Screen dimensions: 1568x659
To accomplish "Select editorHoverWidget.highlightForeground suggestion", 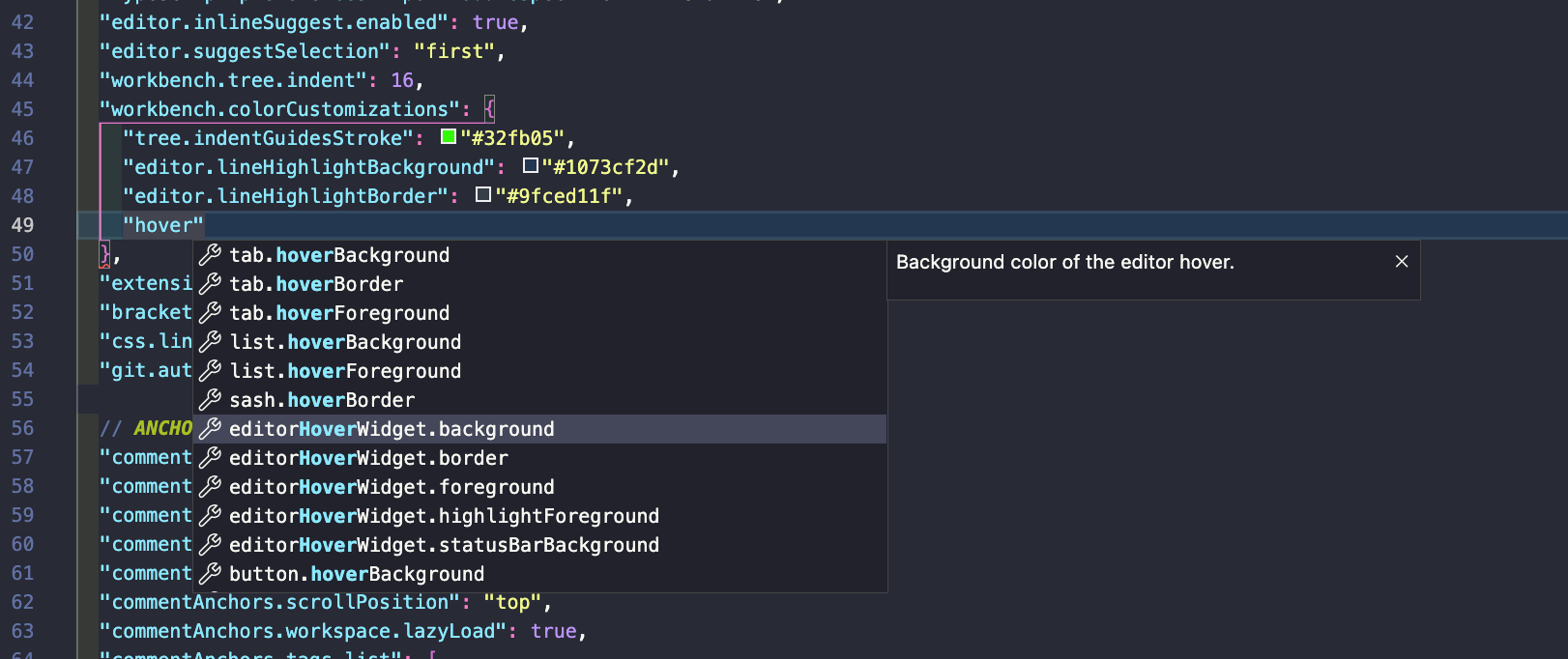I will pyautogui.click(x=444, y=516).
